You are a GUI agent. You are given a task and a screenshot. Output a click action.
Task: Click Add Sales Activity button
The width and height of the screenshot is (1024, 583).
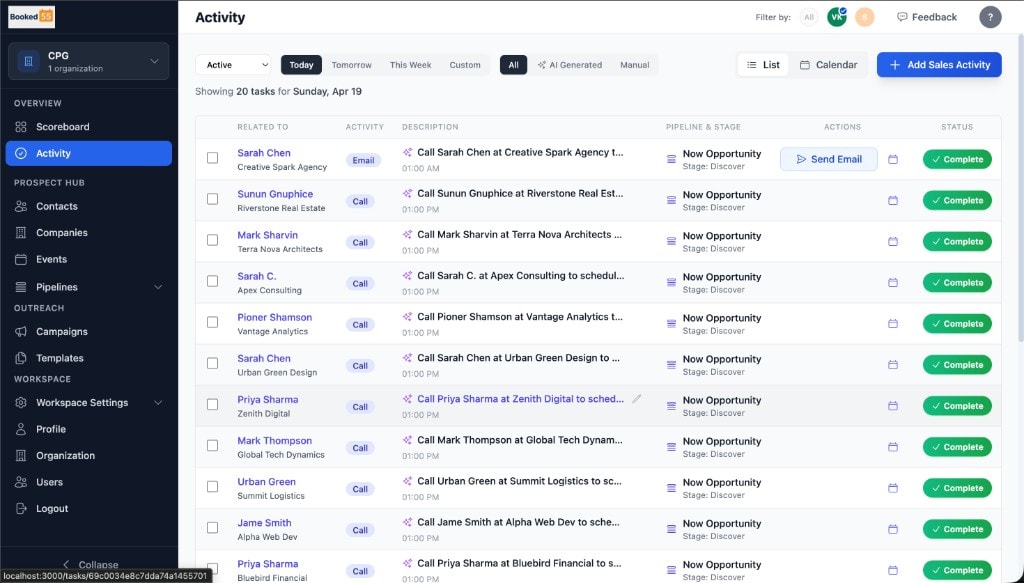[939, 65]
